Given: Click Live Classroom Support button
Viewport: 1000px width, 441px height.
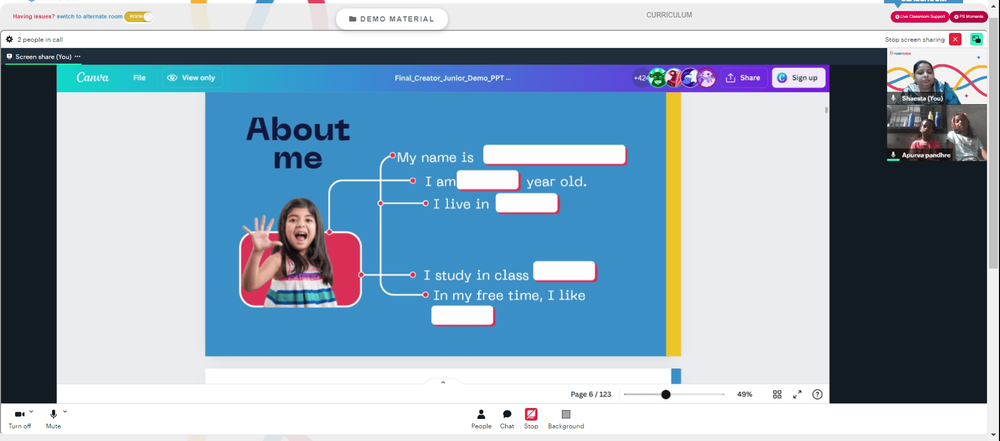Looking at the screenshot, I should 920,17.
